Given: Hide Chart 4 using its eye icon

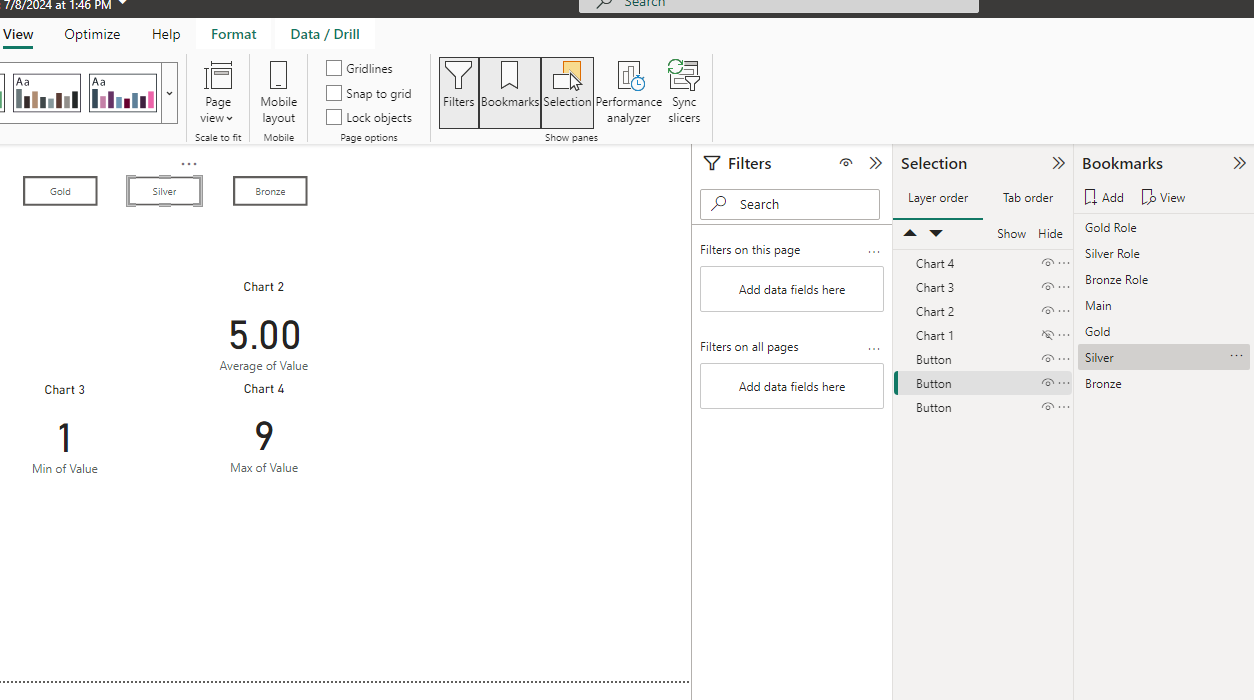Looking at the screenshot, I should [x=1048, y=263].
